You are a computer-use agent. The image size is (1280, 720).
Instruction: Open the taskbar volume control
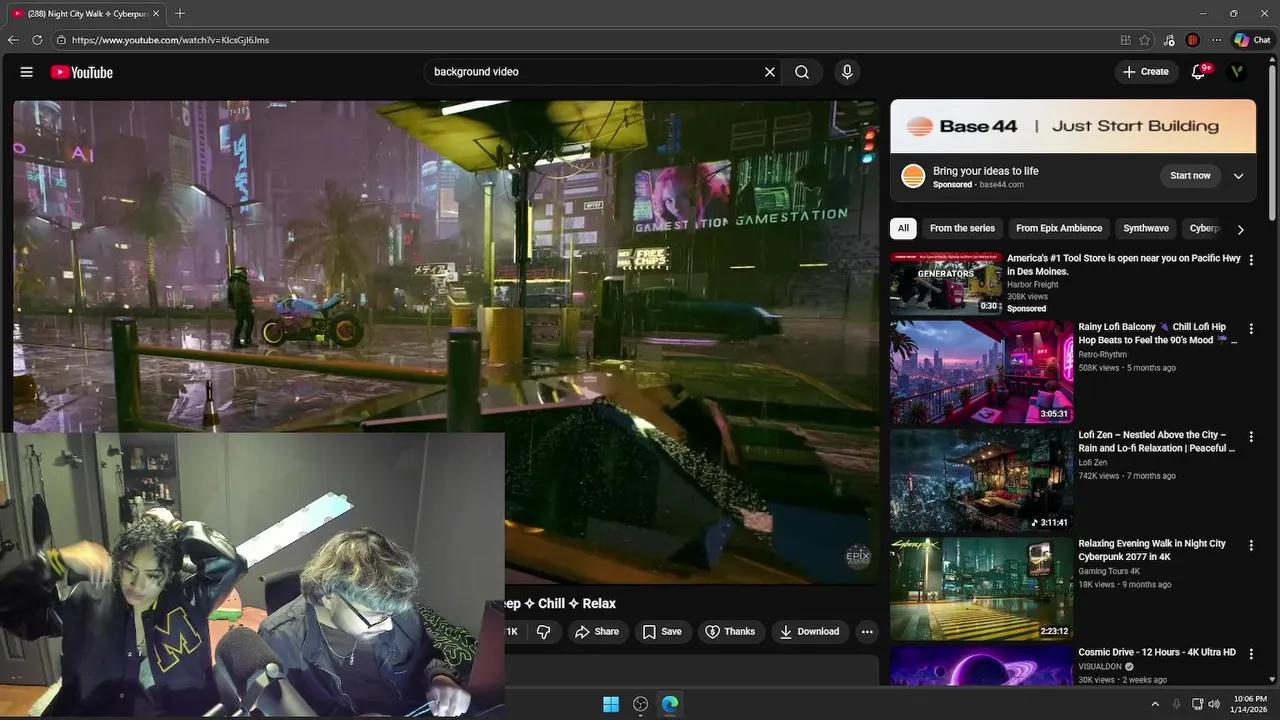pyautogui.click(x=1214, y=704)
